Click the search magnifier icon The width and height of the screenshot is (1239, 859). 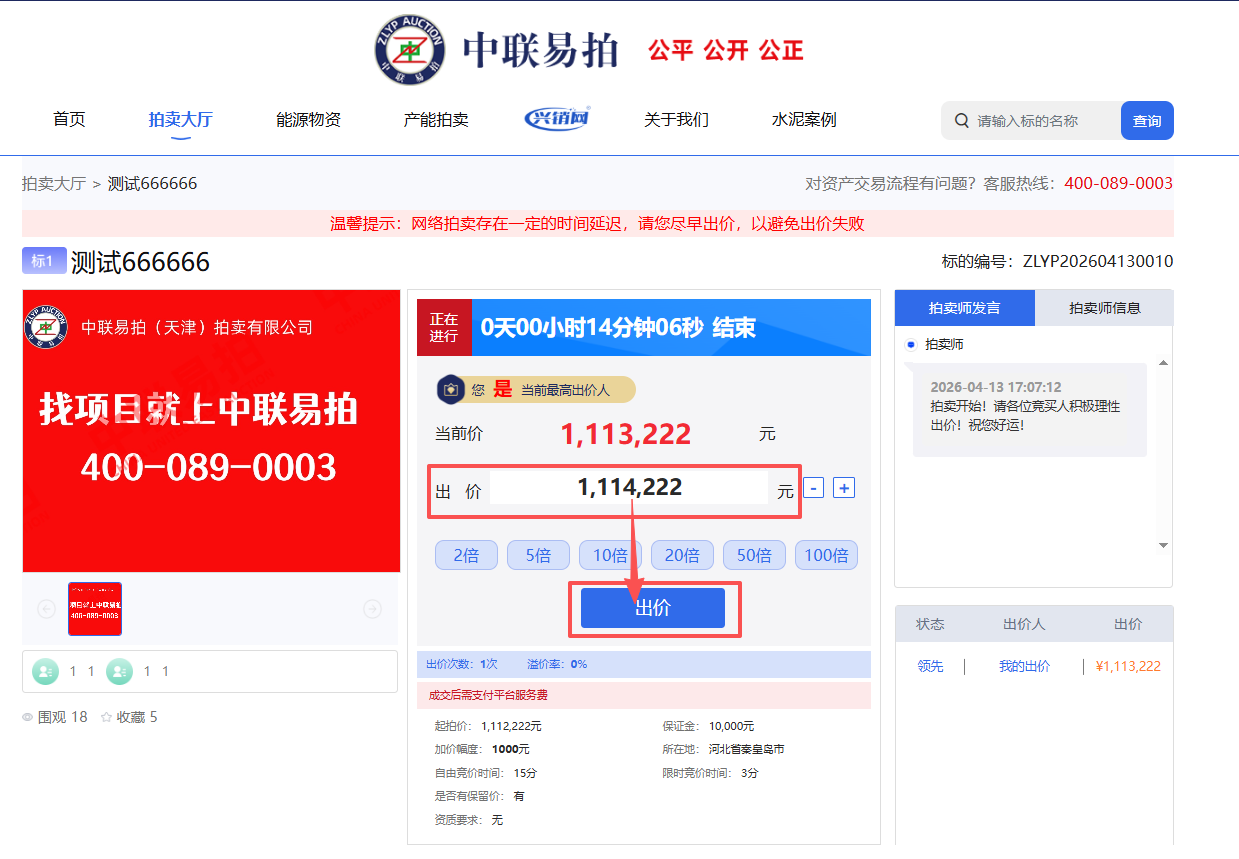(x=962, y=121)
